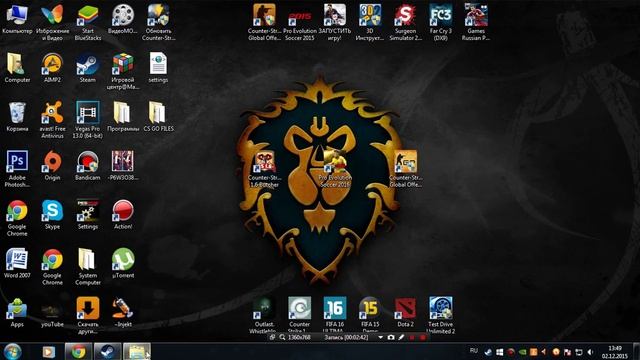Open the CS GO FILES folder

coord(158,117)
